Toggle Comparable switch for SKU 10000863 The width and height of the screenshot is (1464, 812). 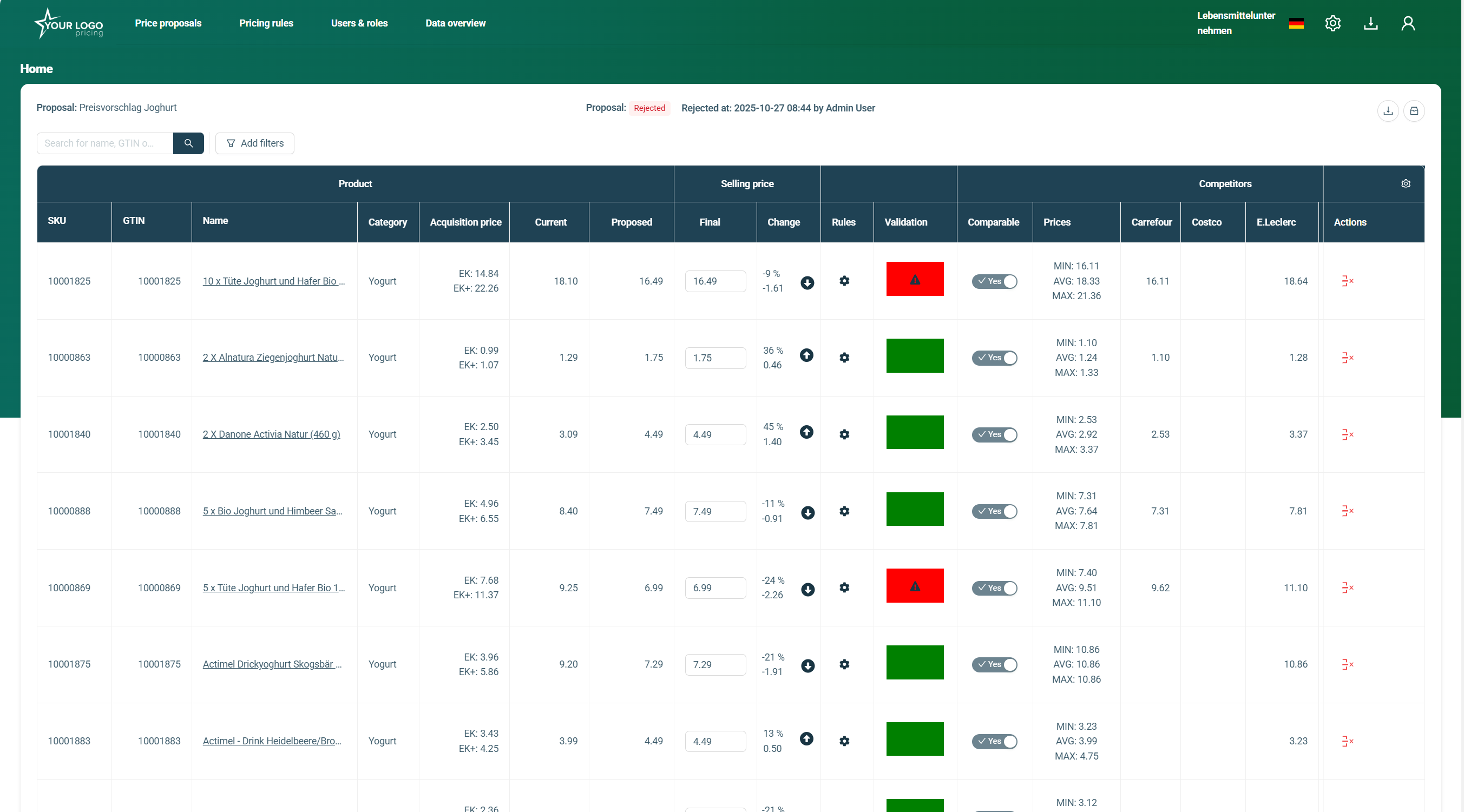click(994, 358)
